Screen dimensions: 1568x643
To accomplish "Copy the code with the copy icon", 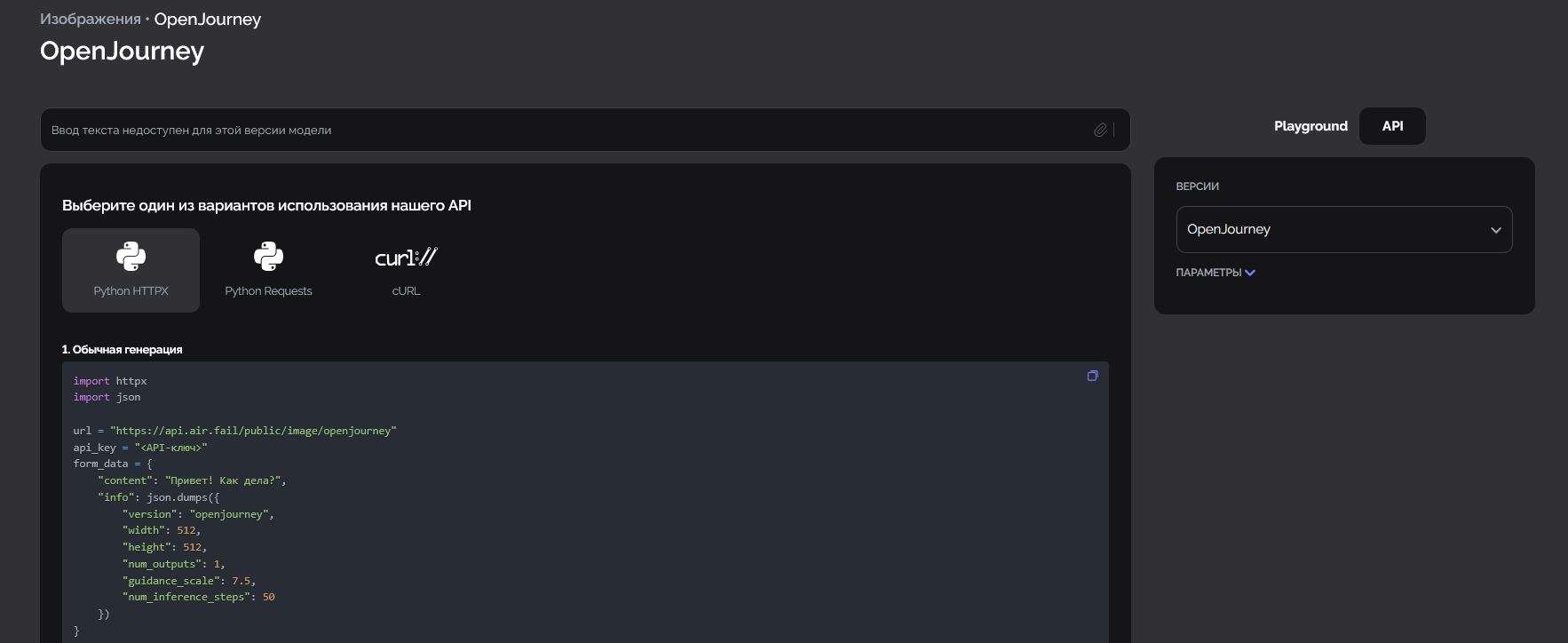I will coord(1092,376).
